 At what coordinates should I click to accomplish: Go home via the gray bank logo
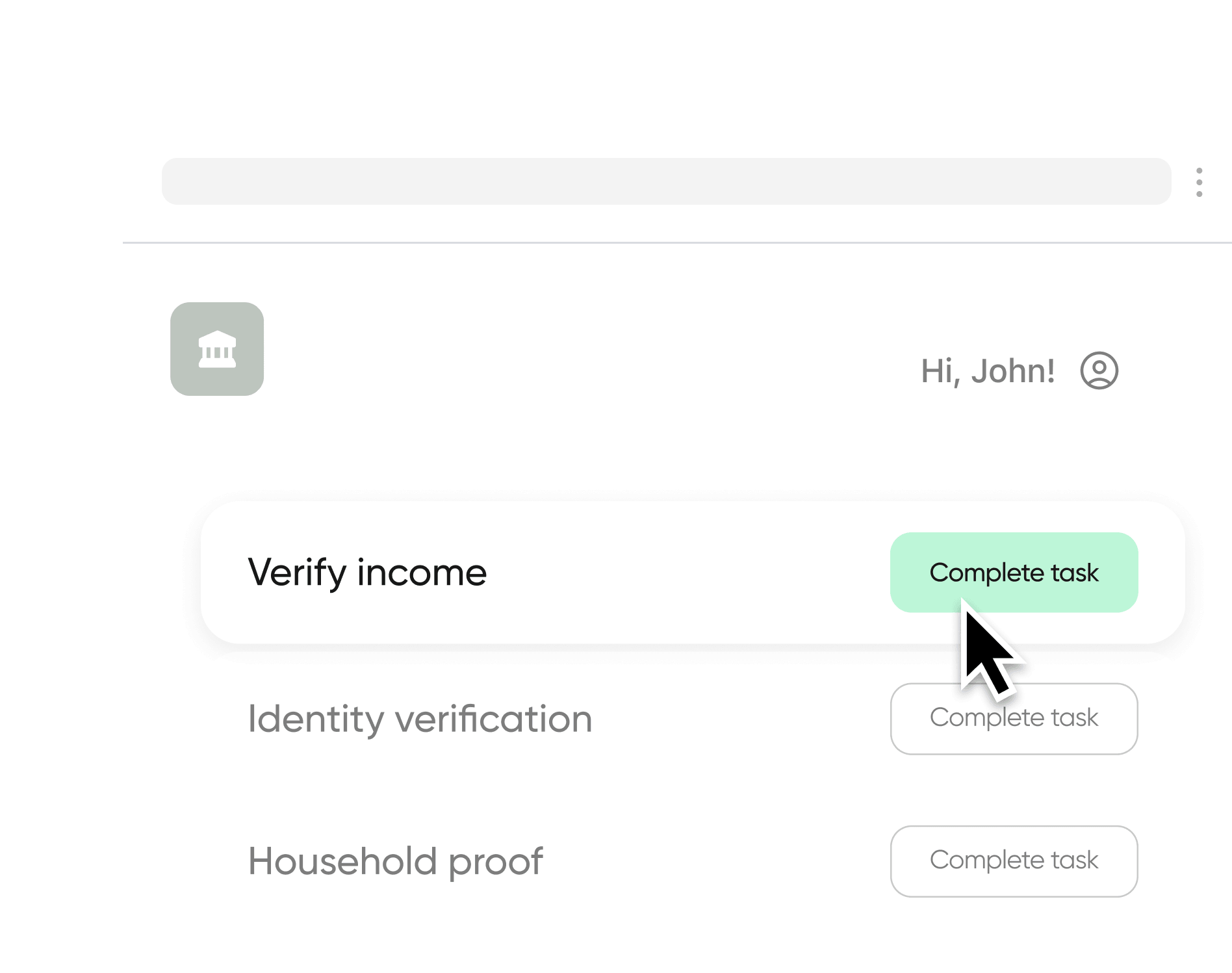point(217,349)
